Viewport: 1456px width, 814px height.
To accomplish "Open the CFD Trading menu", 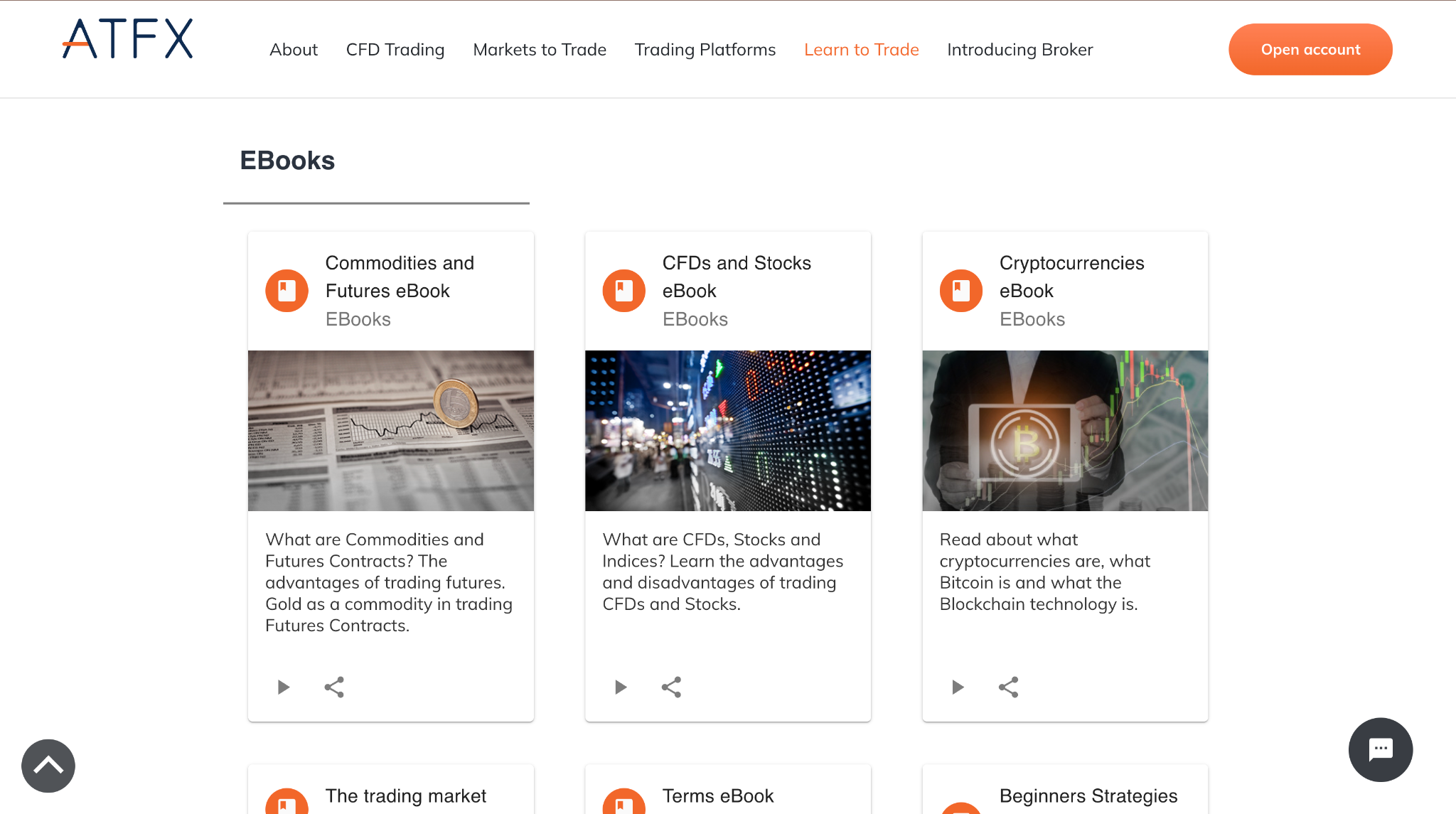I will click(395, 50).
